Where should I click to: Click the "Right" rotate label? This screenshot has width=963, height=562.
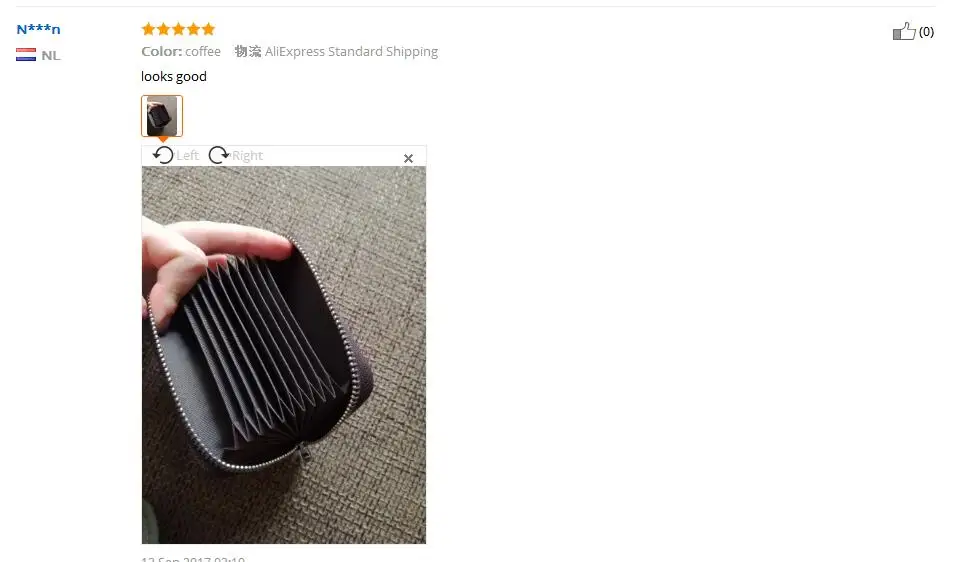coord(248,155)
